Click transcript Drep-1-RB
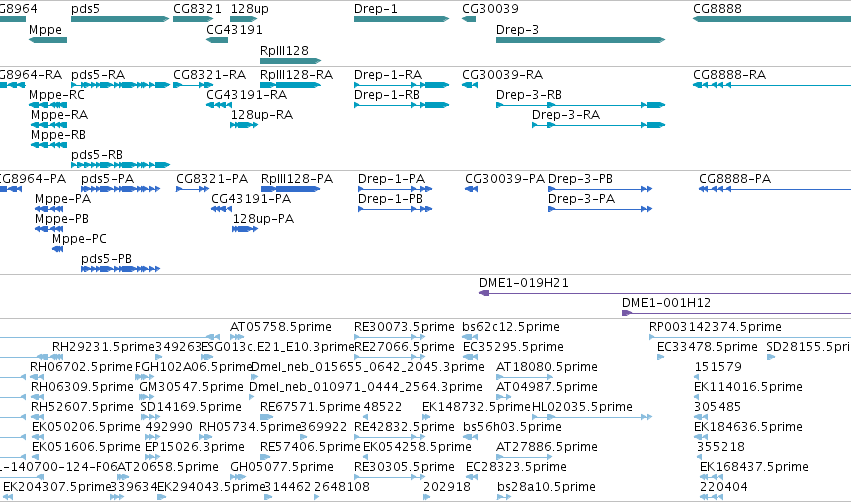This screenshot has width=851, height=502. [402, 105]
